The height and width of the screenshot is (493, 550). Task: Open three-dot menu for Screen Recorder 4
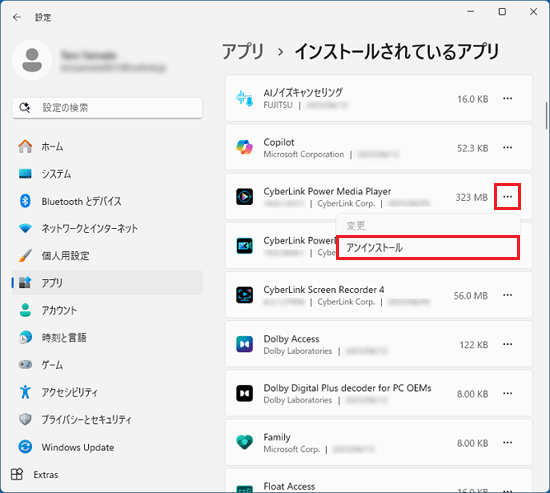508,295
